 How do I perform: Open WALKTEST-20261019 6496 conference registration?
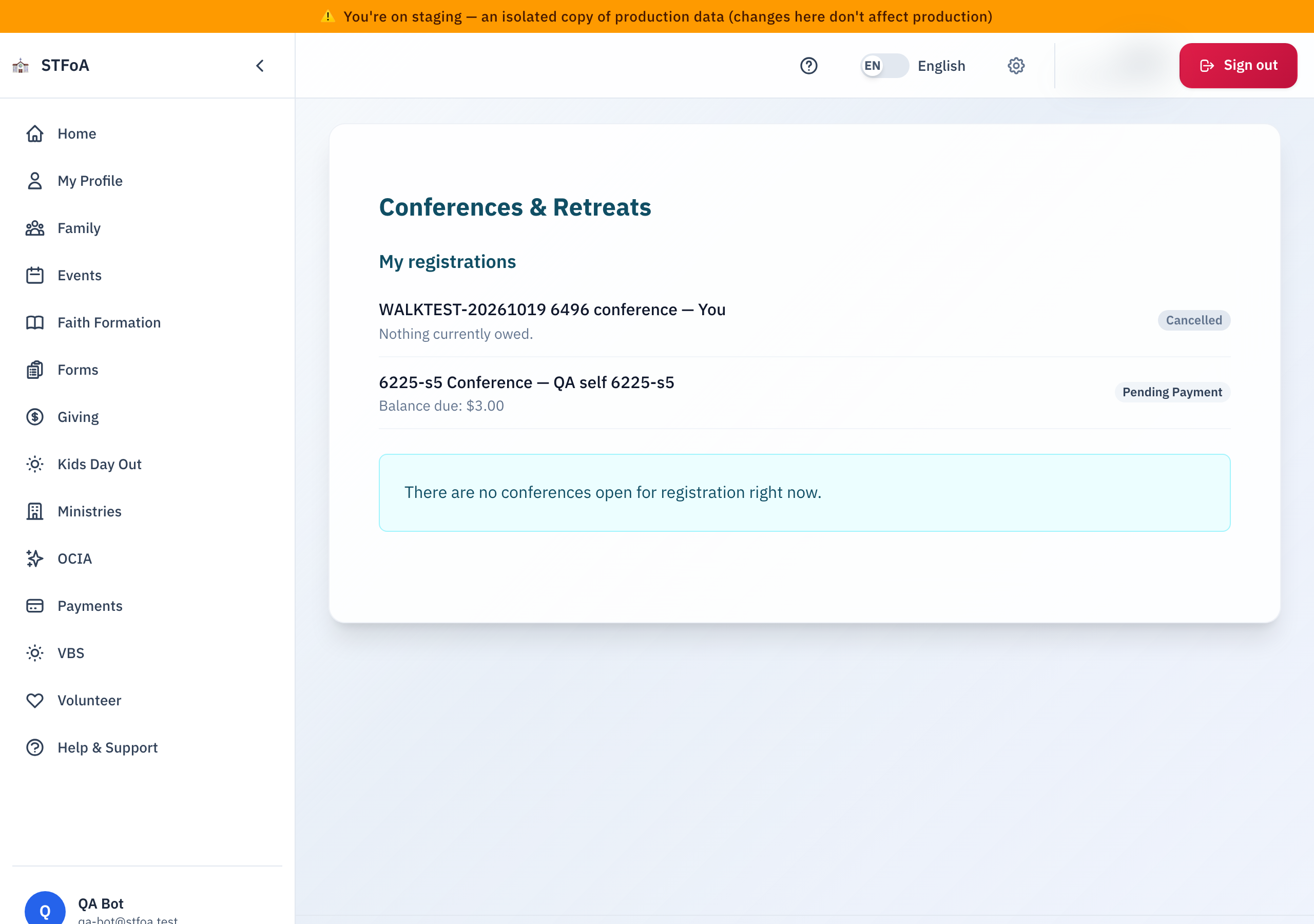click(804, 321)
